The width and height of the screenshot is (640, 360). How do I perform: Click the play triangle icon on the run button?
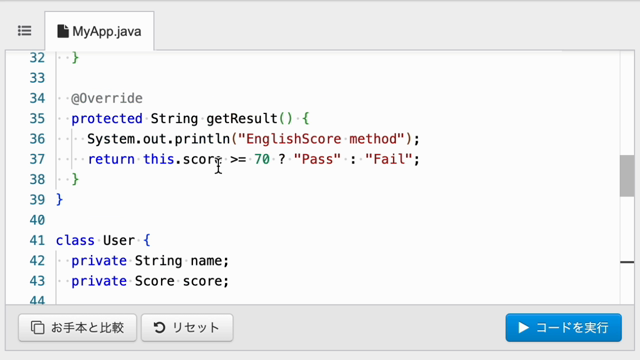point(523,327)
